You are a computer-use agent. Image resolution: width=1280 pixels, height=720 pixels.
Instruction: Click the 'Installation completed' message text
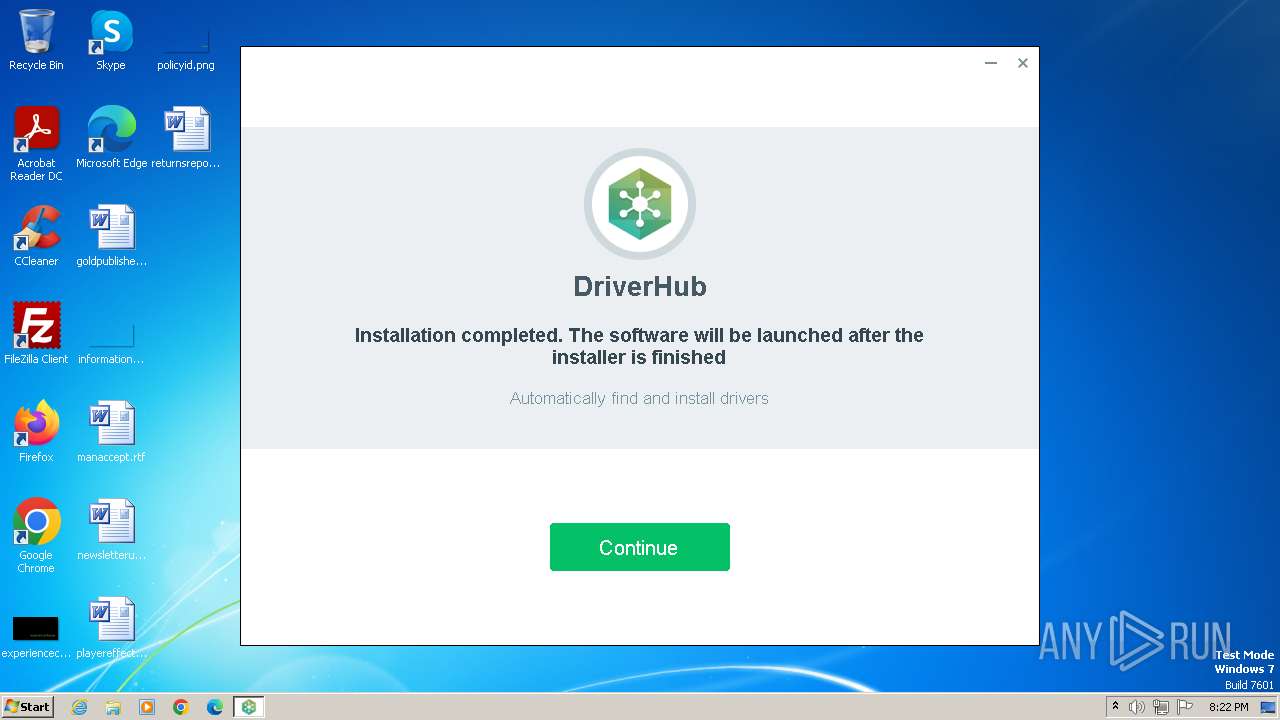[x=639, y=346]
